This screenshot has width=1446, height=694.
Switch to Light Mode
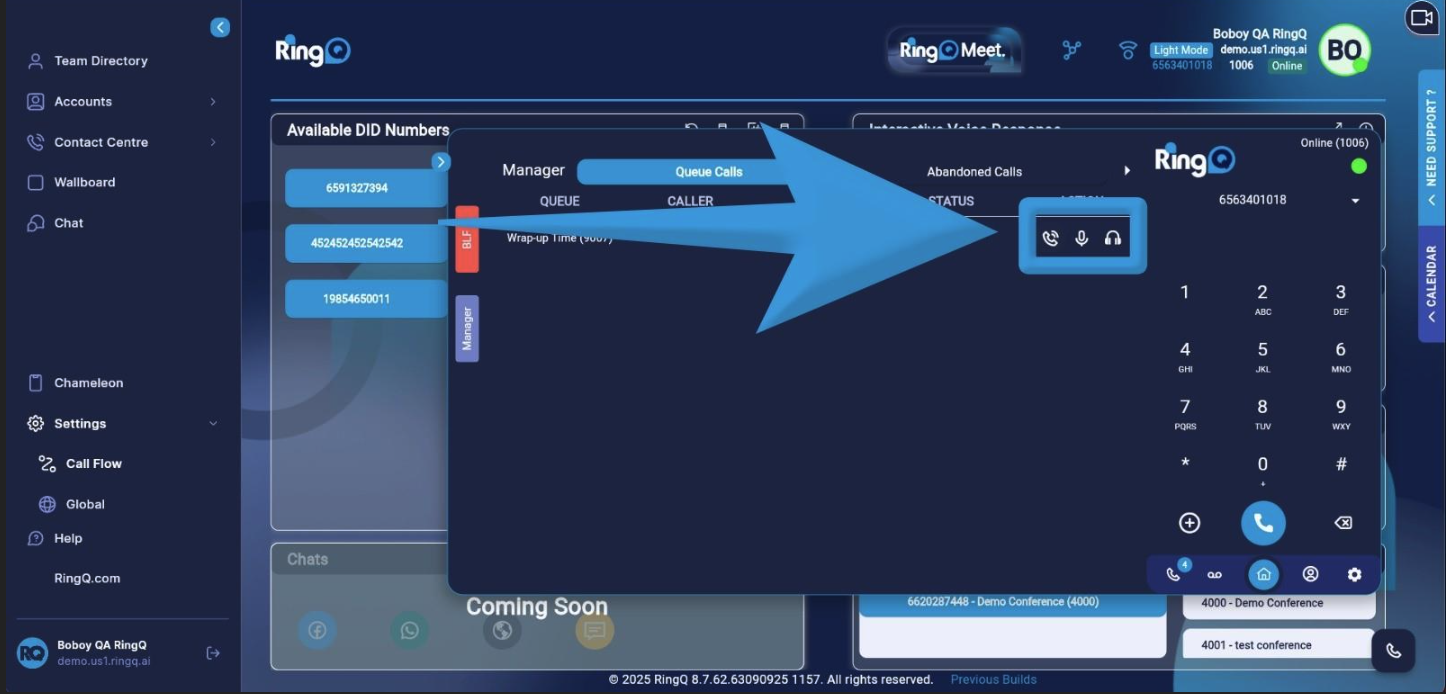[x=1180, y=48]
